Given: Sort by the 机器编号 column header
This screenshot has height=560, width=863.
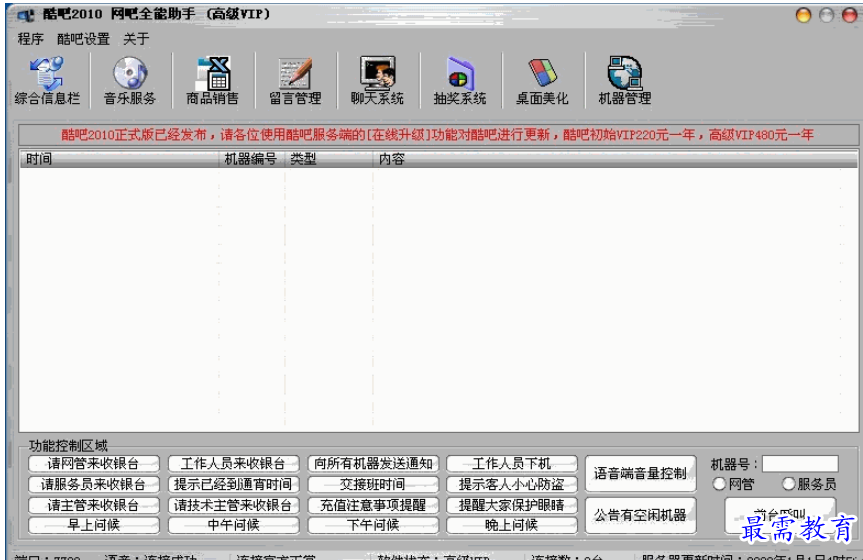Looking at the screenshot, I should click(x=252, y=159).
